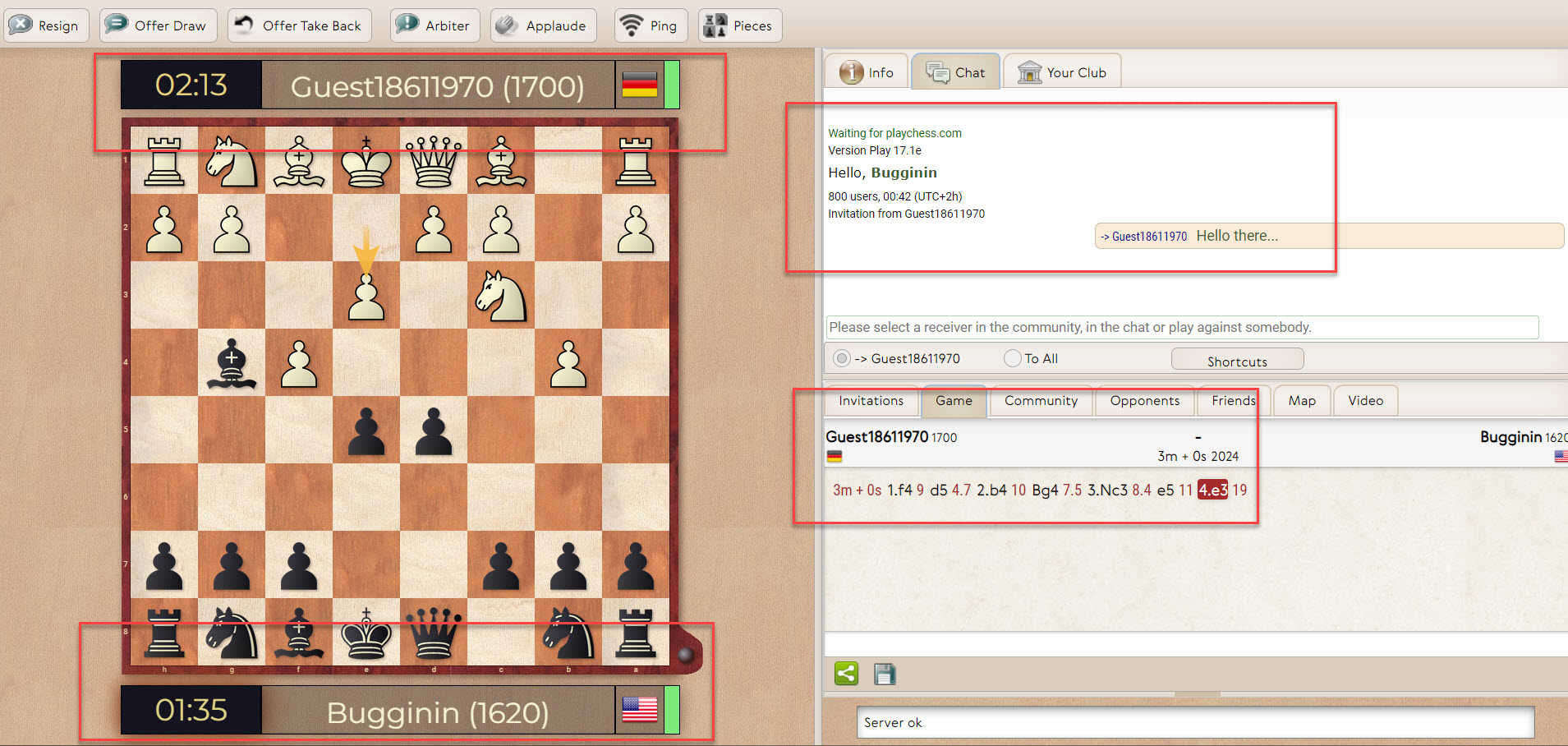Click the US flag beside Bugginin
This screenshot has height=746, width=1568.
pos(639,709)
